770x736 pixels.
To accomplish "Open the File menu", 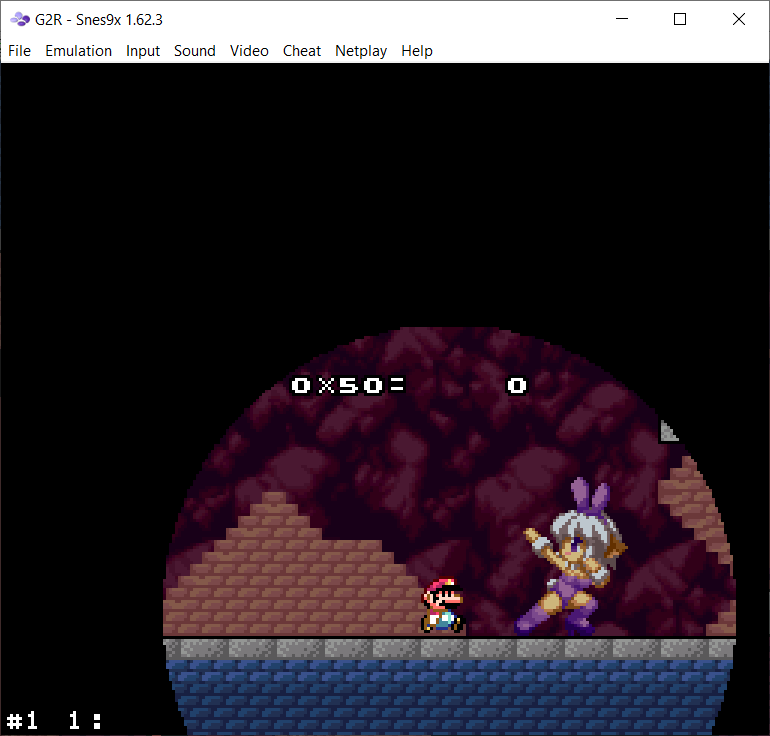I will 19,51.
